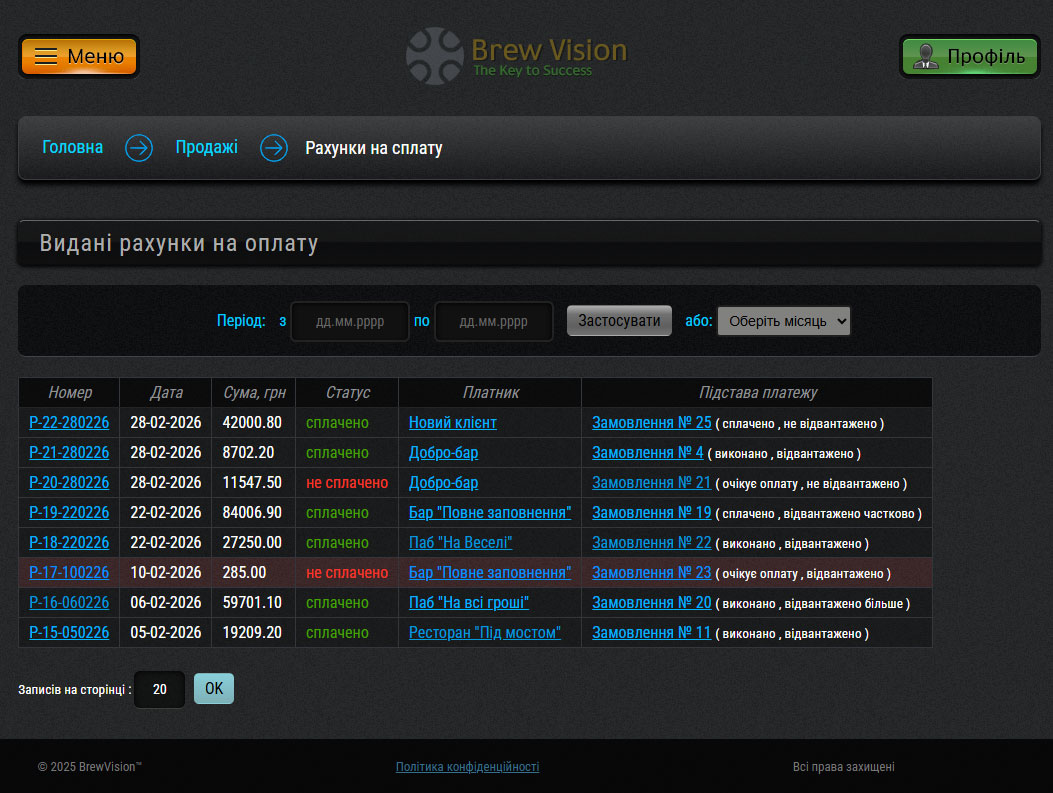Click the Brew Vision logo
The height and width of the screenshot is (793, 1053).
coord(516,56)
